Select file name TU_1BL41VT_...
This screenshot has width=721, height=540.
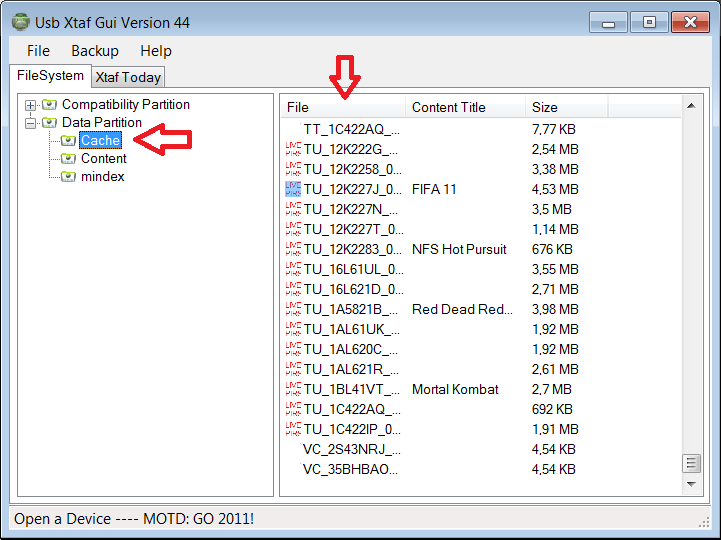coord(351,389)
